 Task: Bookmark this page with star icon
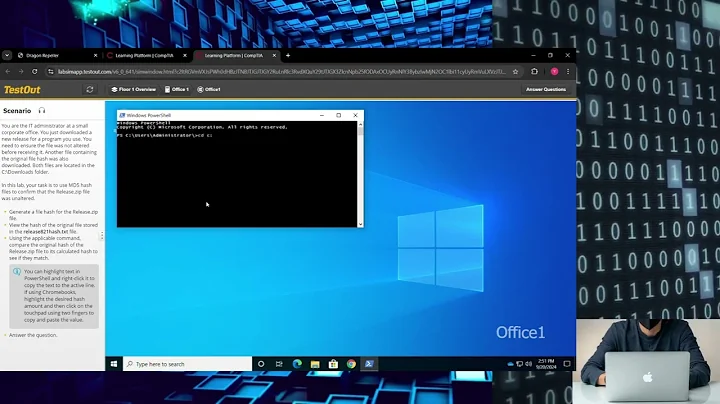pyautogui.click(x=516, y=72)
